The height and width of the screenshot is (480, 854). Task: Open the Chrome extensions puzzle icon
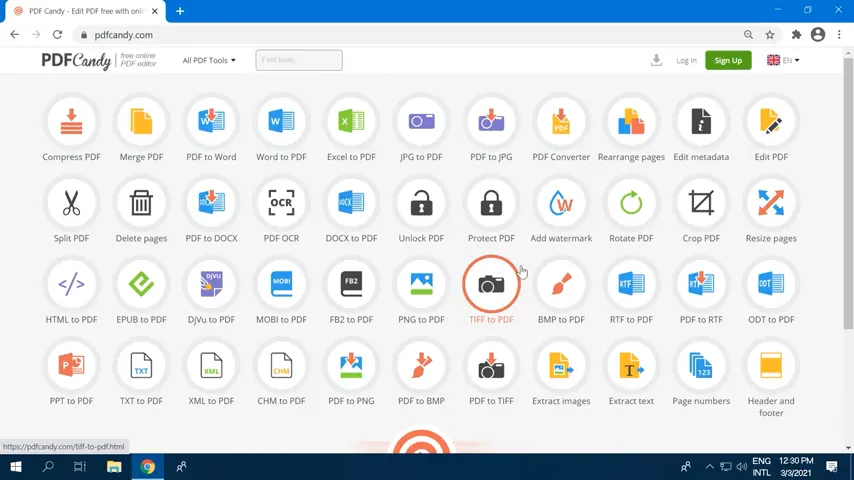796,34
